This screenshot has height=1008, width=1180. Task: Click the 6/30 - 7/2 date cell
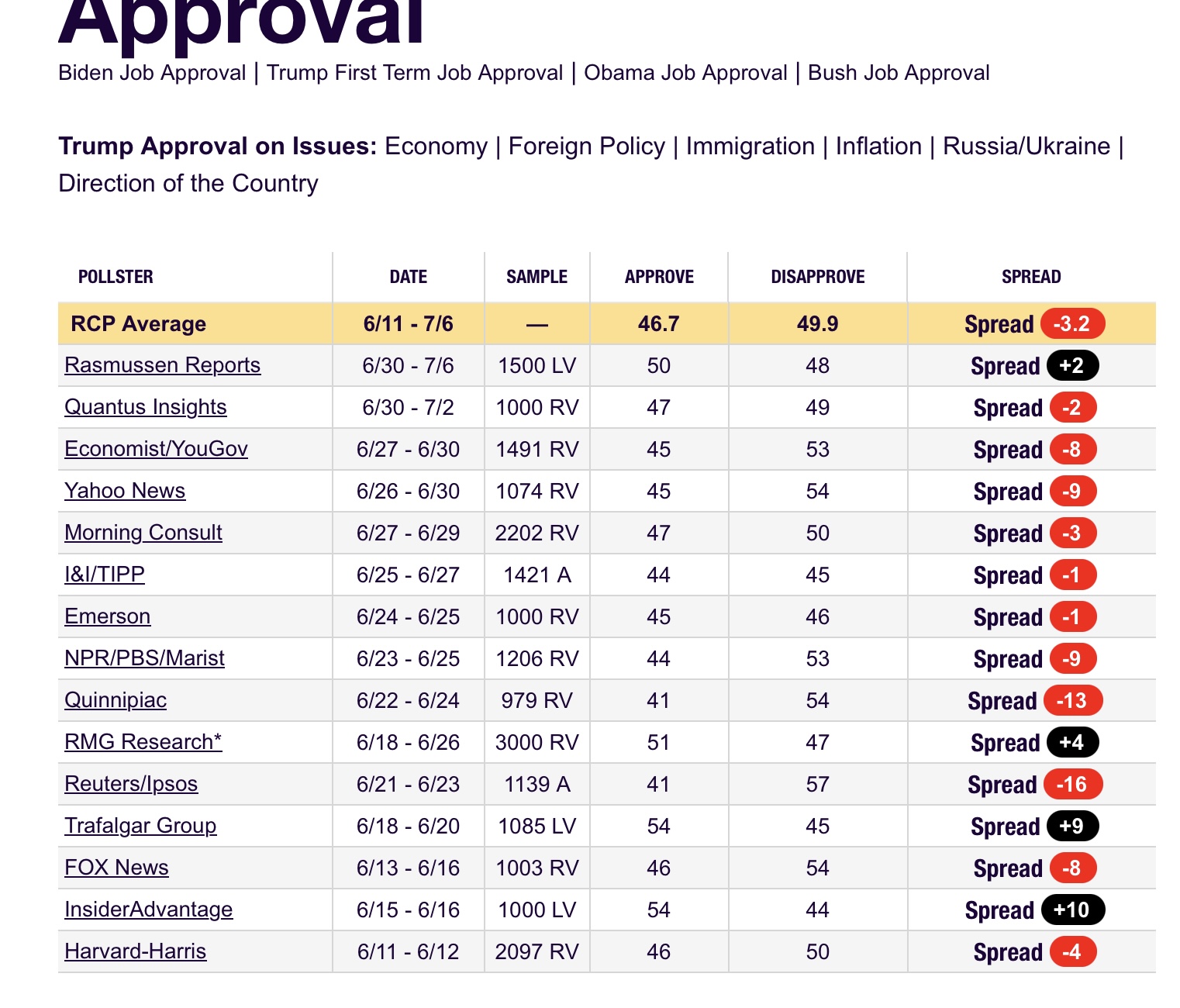pos(409,407)
